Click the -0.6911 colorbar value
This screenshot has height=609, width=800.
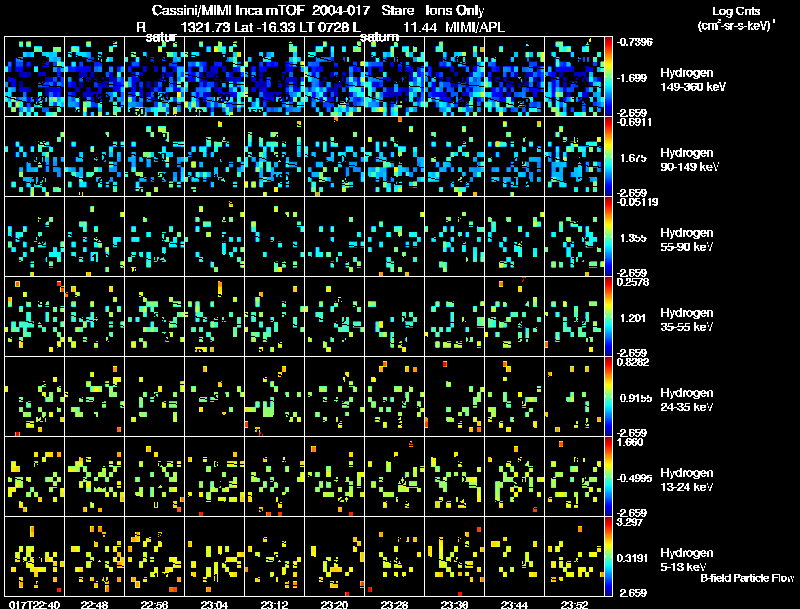pos(634,122)
